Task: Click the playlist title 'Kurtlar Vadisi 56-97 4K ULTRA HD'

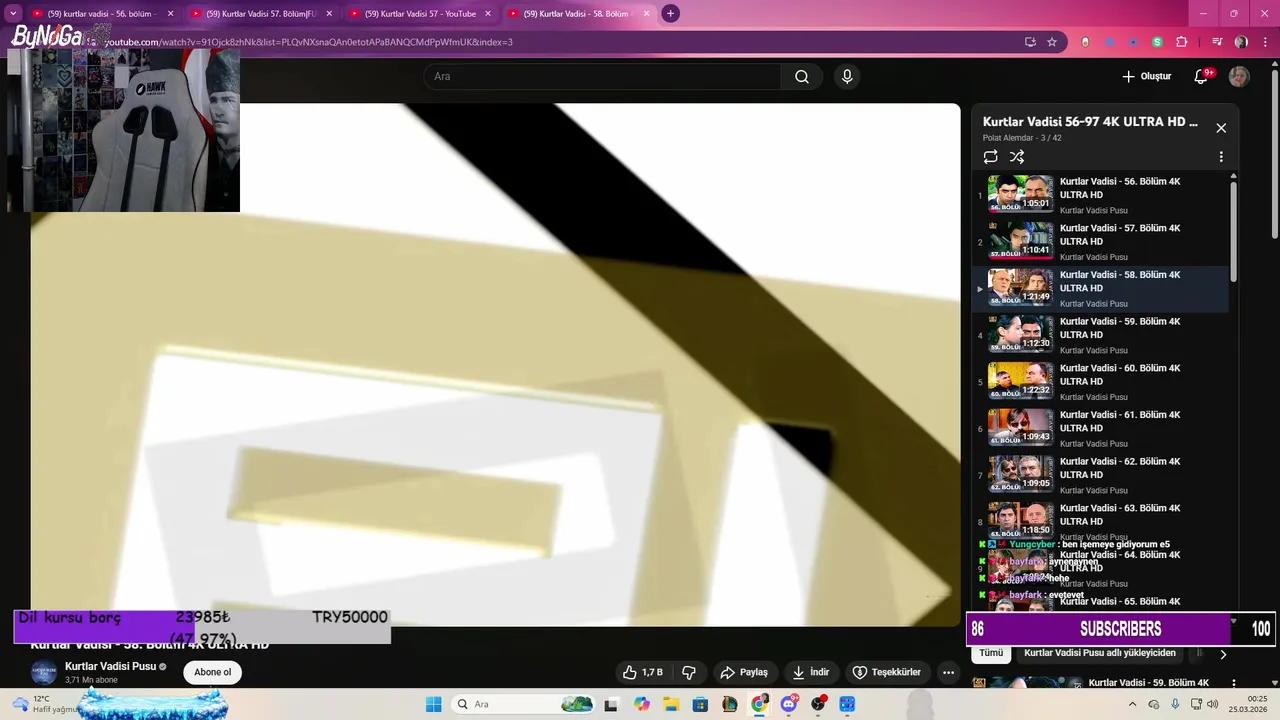Action: point(1090,122)
